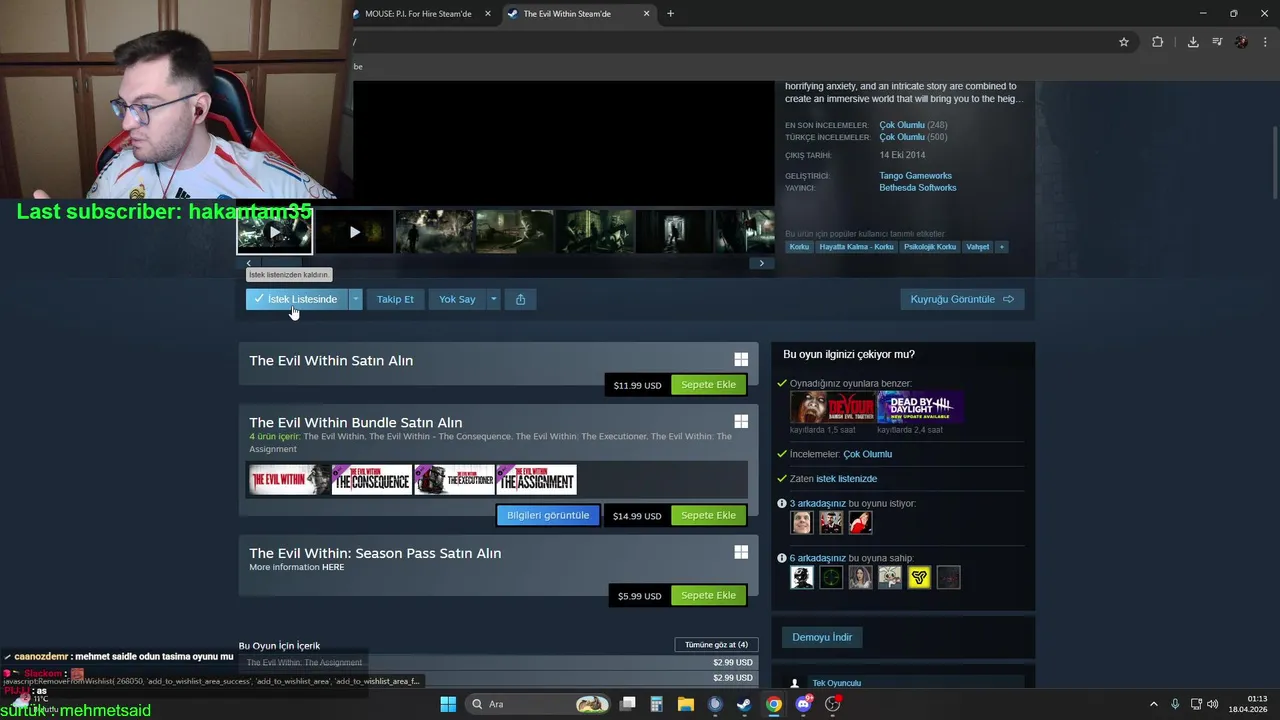Open The Executioner bundle item image
Image resolution: width=1280 pixels, height=720 pixels.
[x=454, y=480]
